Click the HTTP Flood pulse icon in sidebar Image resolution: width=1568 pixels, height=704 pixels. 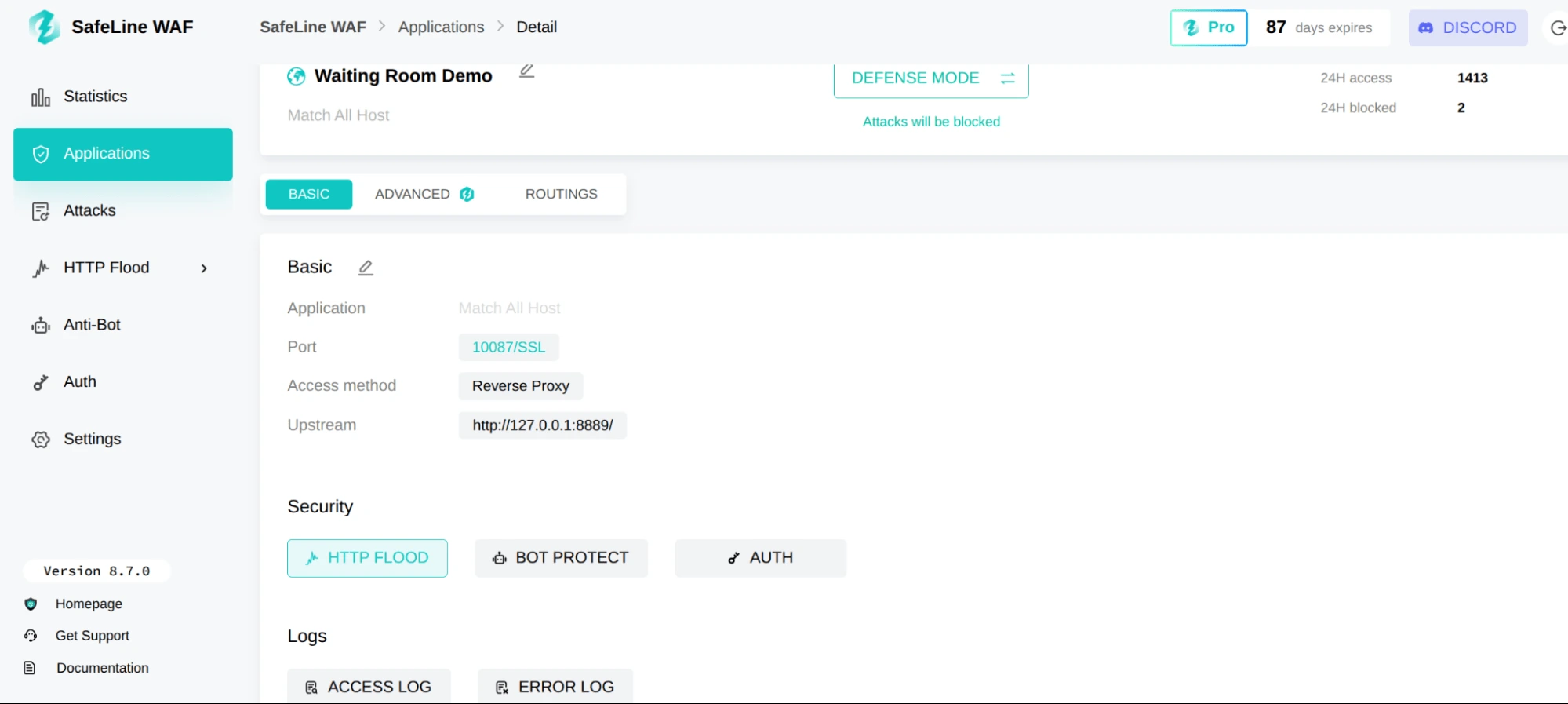(x=41, y=268)
